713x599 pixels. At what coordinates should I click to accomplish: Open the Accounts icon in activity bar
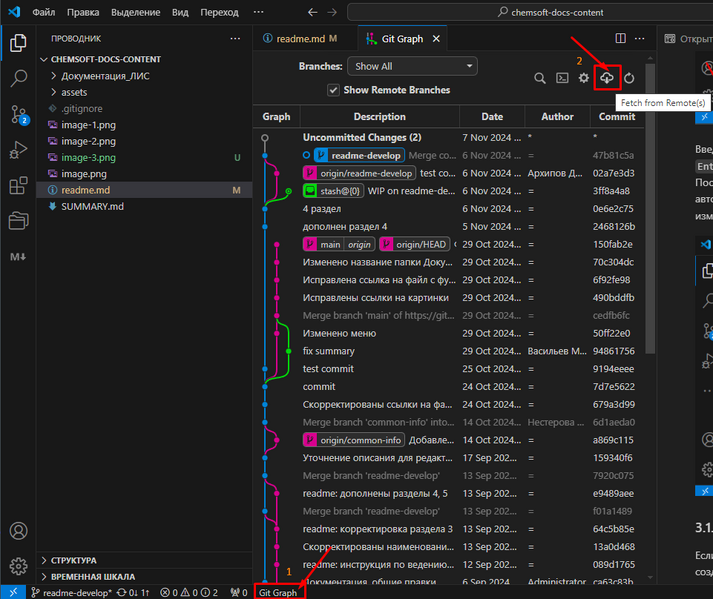coord(18,531)
